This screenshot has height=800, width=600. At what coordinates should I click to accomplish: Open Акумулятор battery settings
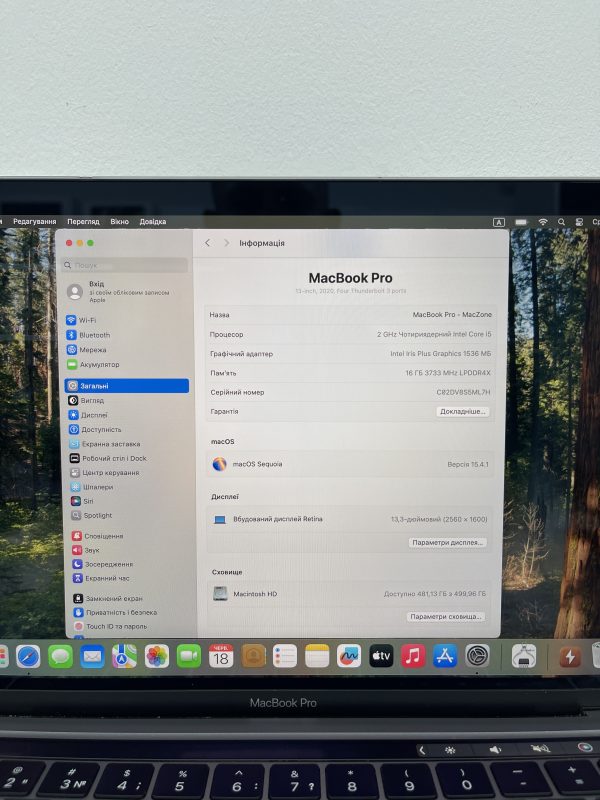coord(93,364)
